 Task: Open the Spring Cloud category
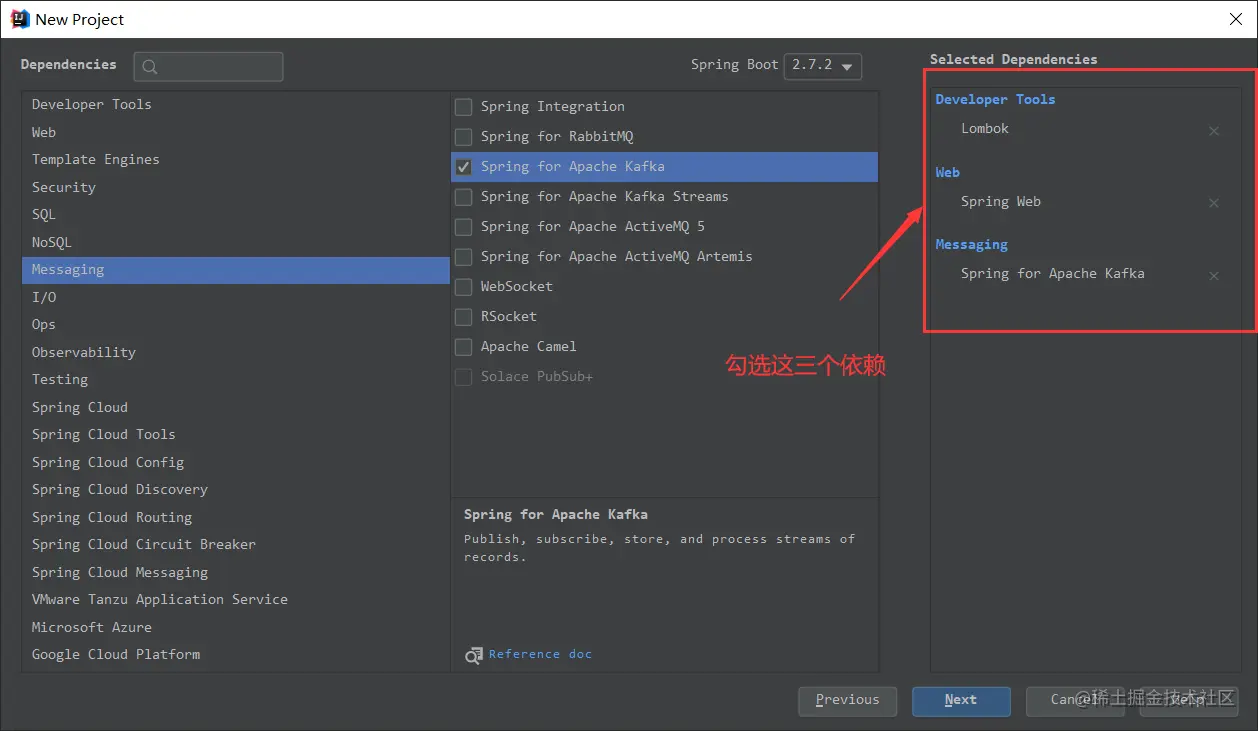click(236, 407)
